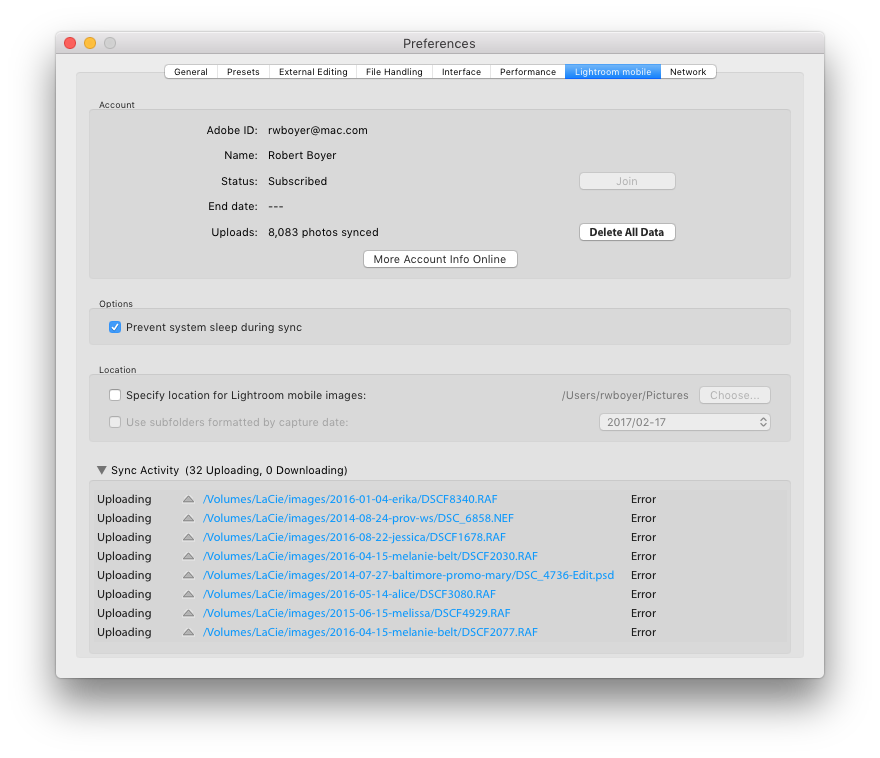Click the /Users/rwboyer/Pictures path text
Viewport: 880px width, 758px height.
[x=625, y=395]
